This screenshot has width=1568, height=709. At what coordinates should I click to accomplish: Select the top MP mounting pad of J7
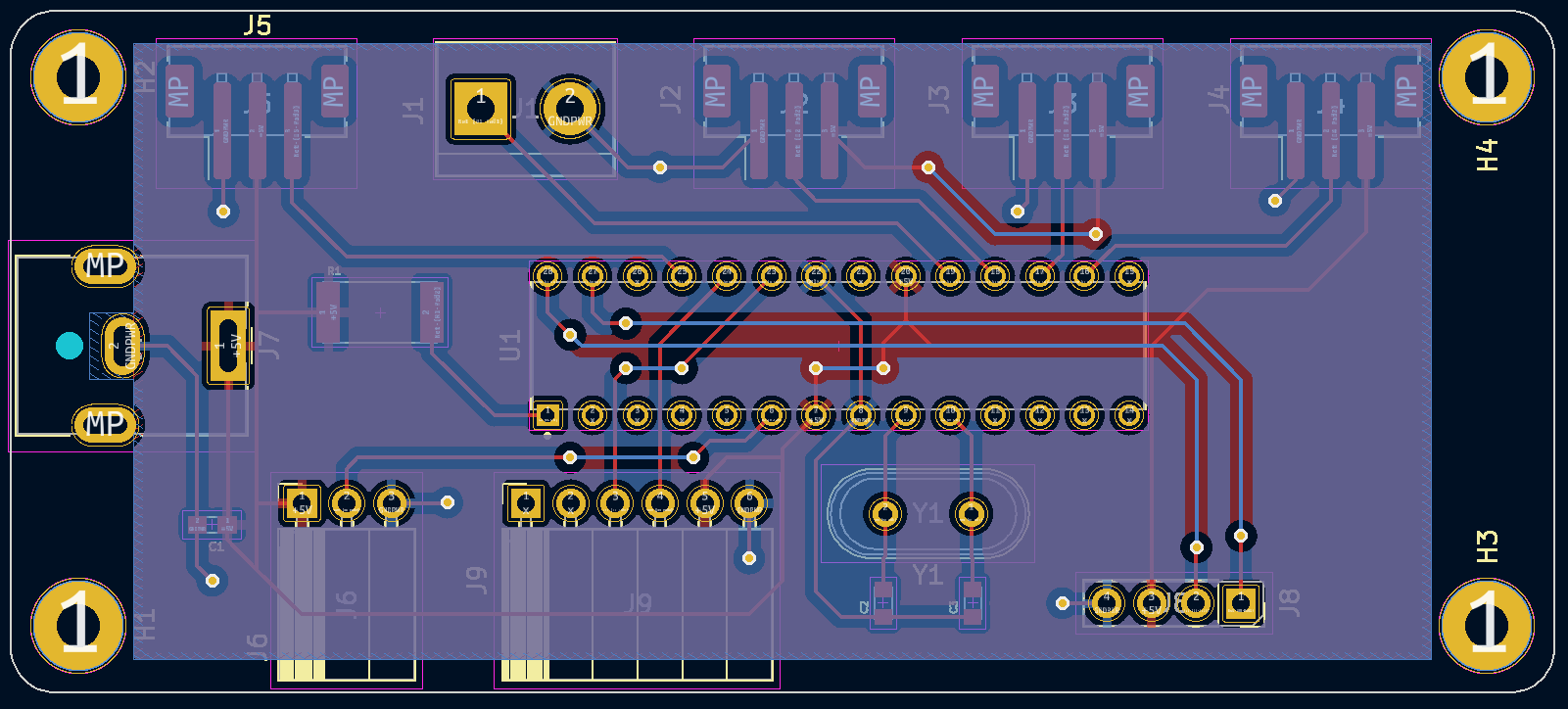[105, 265]
